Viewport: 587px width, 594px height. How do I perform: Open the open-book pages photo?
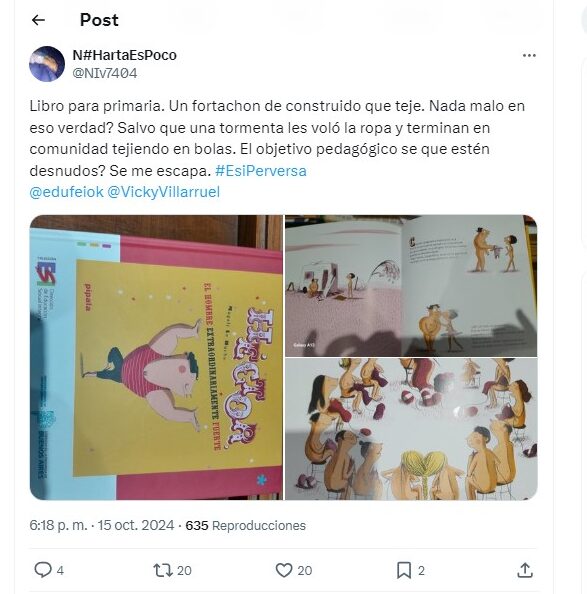(411, 286)
